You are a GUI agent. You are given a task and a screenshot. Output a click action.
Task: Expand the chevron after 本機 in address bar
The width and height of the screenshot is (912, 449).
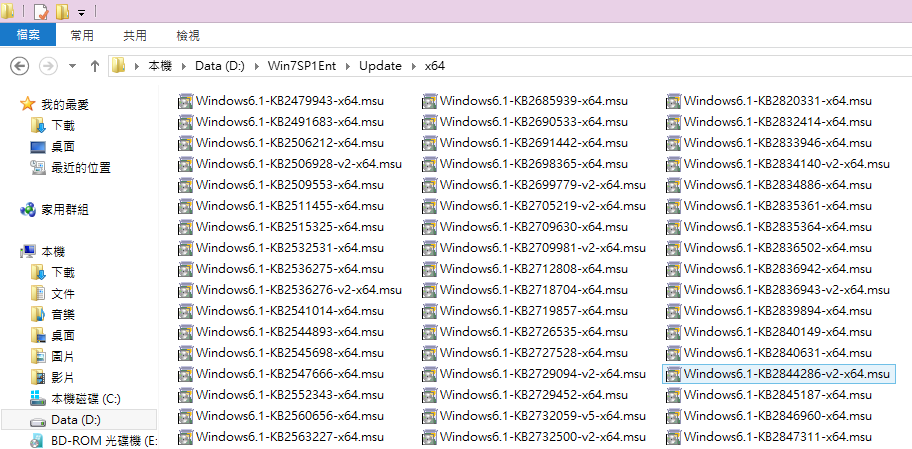184,66
